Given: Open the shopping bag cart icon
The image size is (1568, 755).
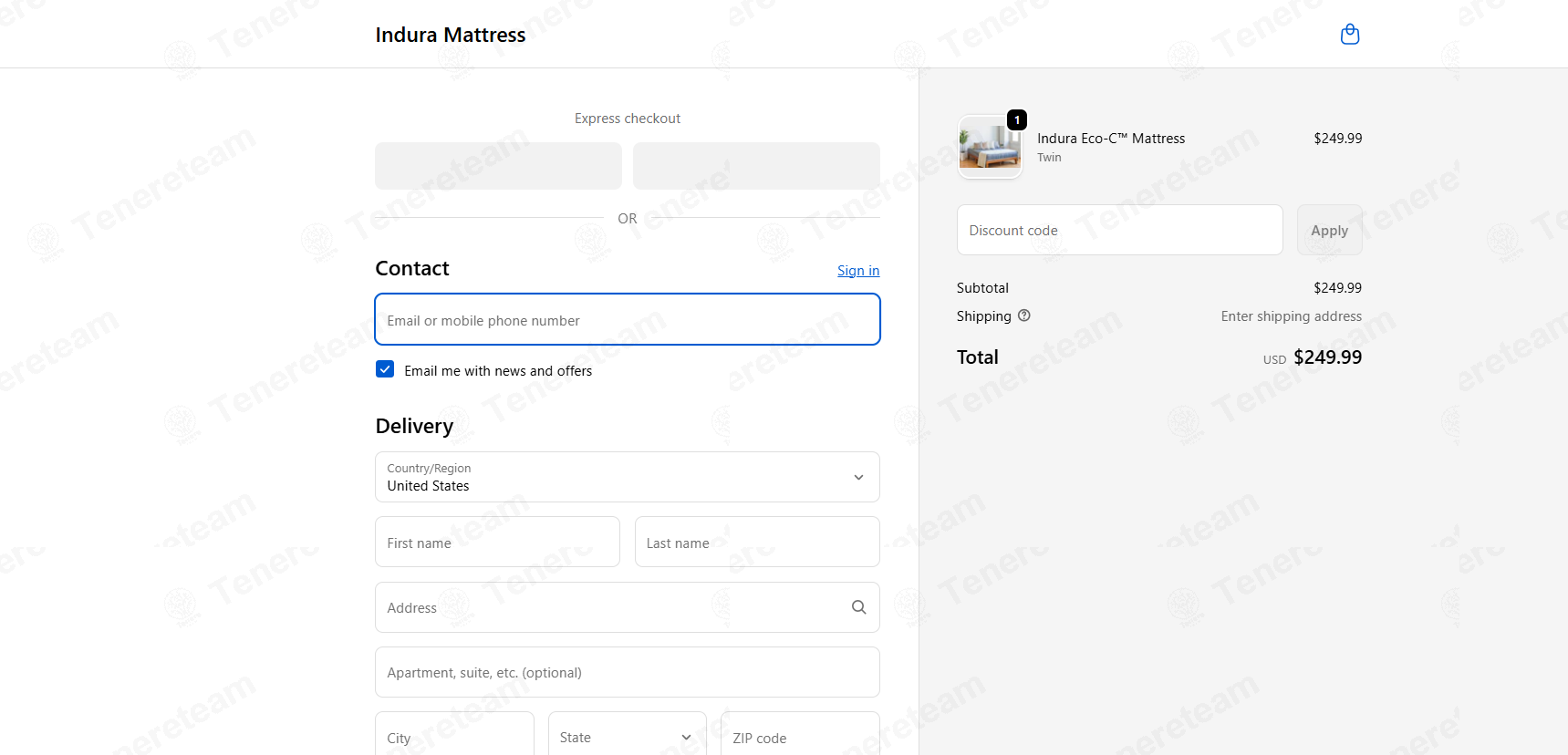Looking at the screenshot, I should point(1350,35).
